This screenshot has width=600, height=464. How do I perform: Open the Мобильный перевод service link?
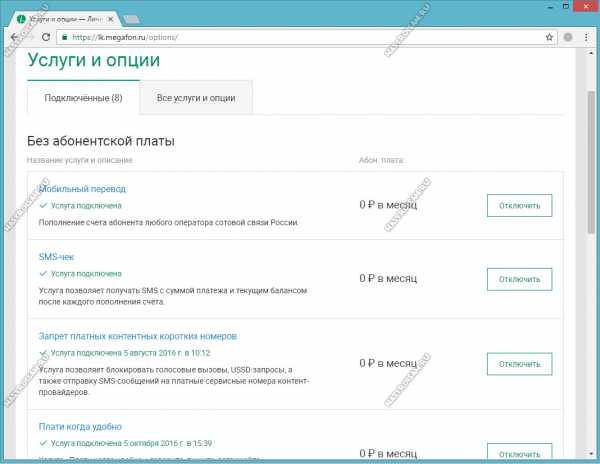point(82,189)
